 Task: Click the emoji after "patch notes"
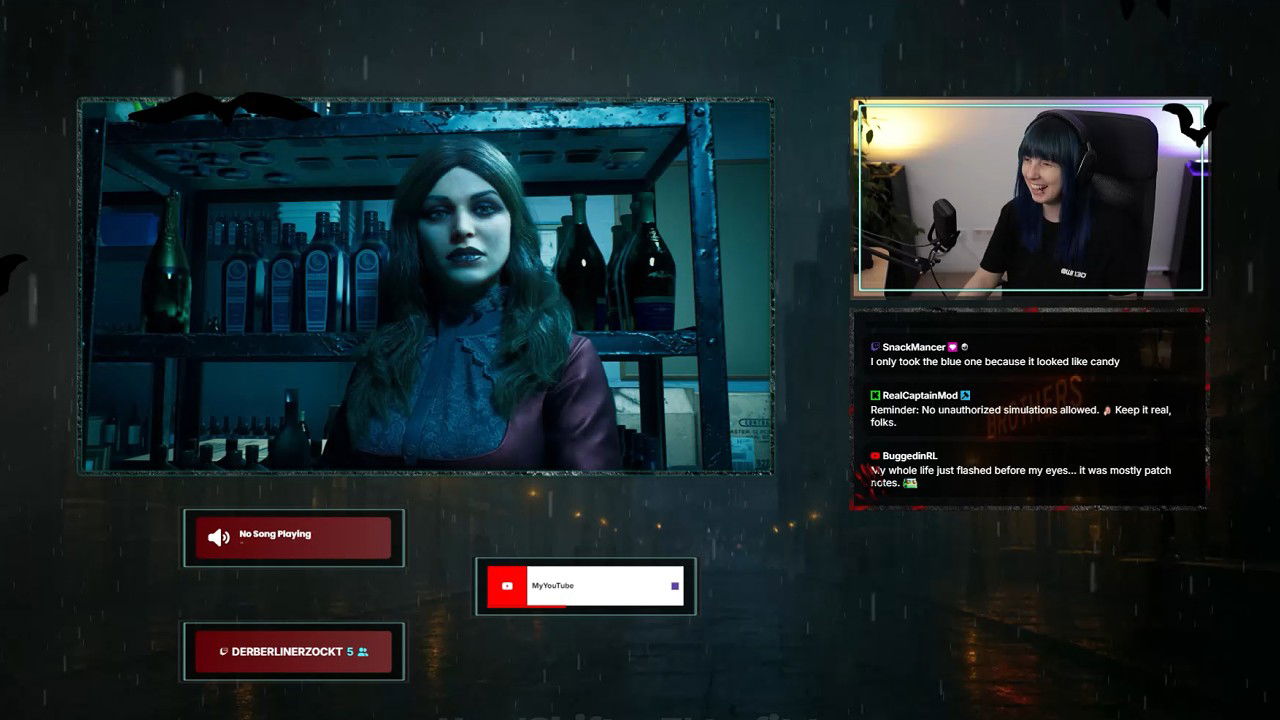tap(910, 483)
